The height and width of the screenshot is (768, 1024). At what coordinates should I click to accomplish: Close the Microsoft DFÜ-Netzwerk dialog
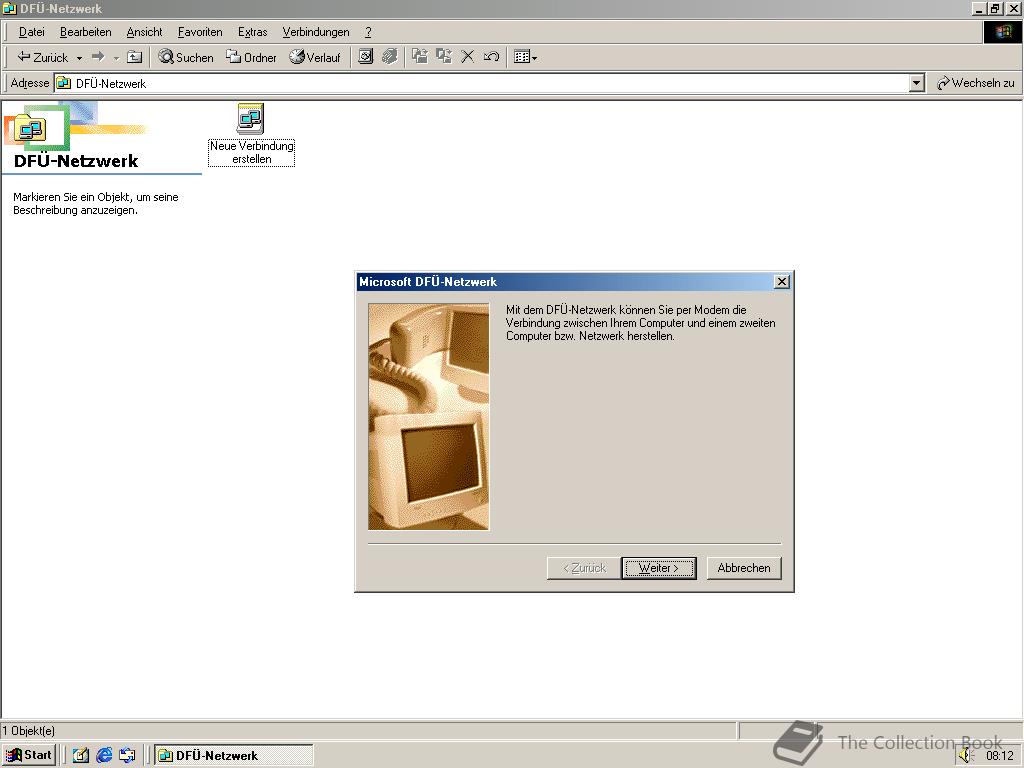(x=782, y=281)
